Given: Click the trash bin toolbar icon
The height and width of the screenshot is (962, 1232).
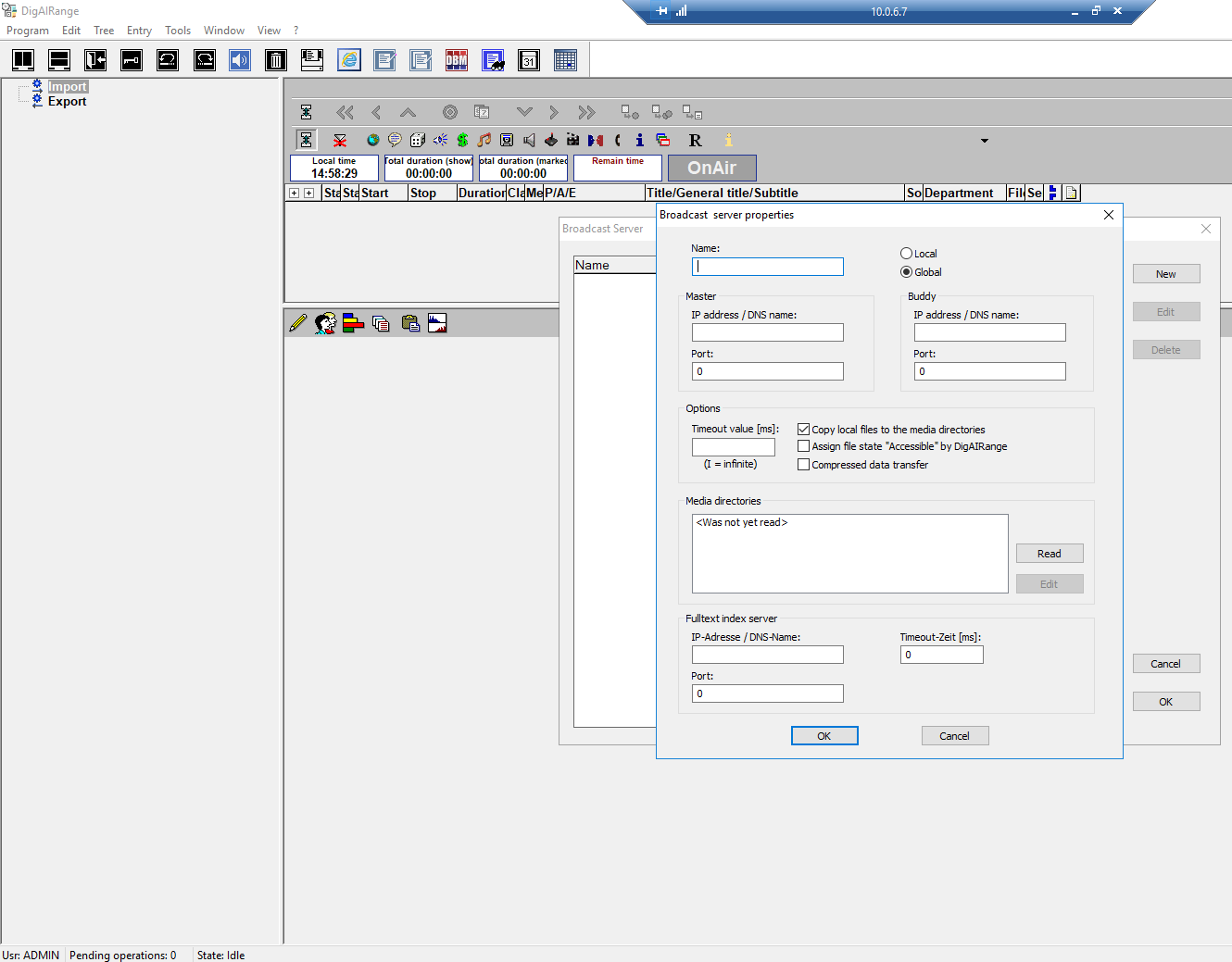Looking at the screenshot, I should [x=275, y=60].
